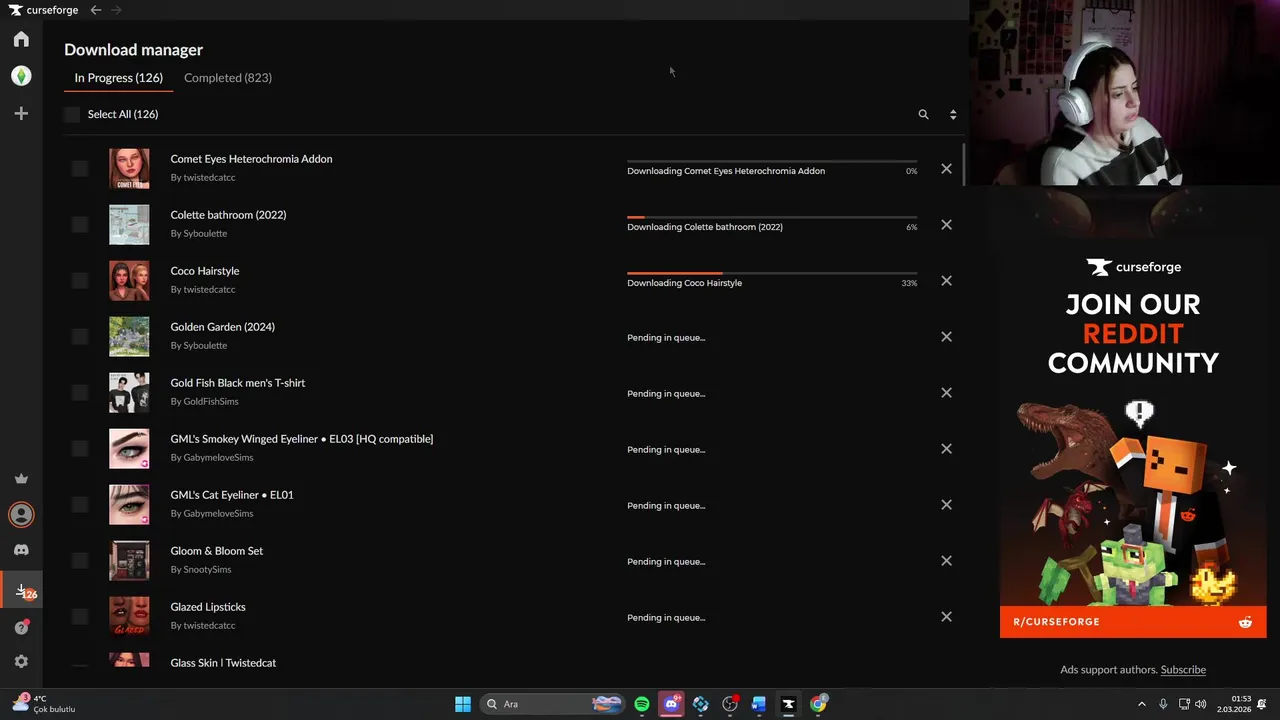Image resolution: width=1280 pixels, height=720 pixels.
Task: Click the Coco Hairstyle download progress bar
Action: tap(772, 273)
